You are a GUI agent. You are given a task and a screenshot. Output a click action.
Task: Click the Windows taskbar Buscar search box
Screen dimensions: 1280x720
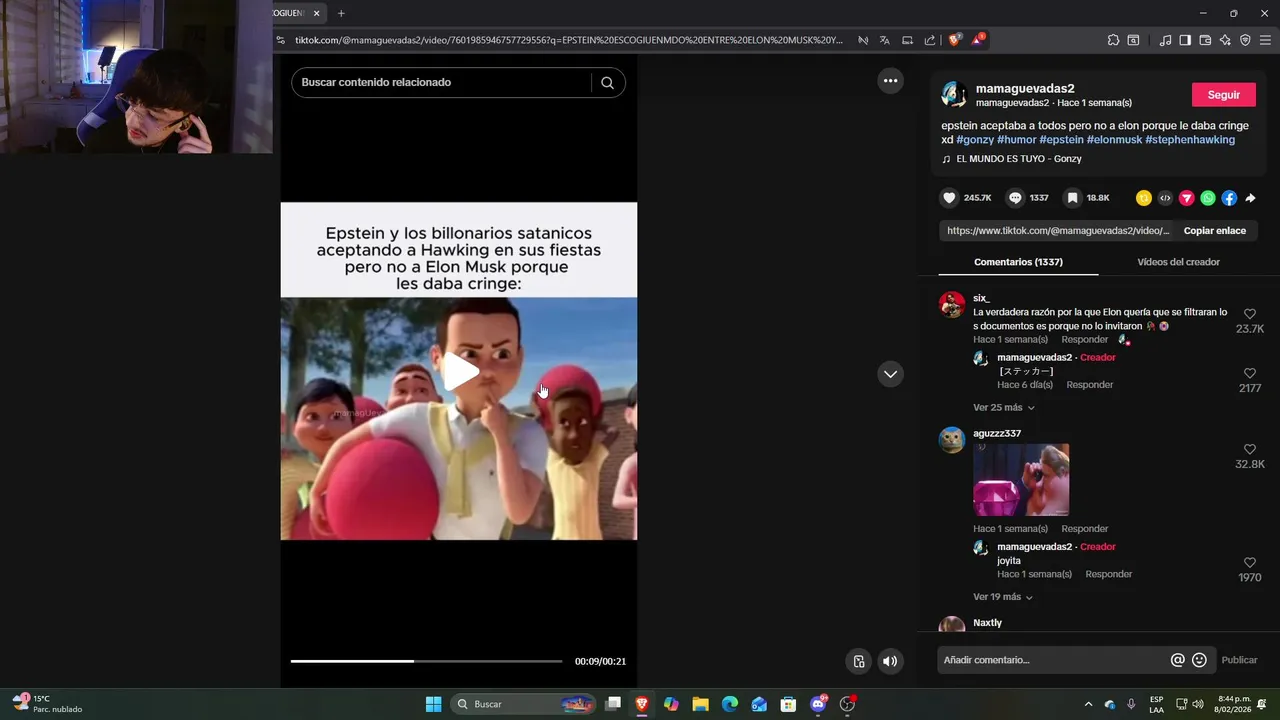pos(523,704)
